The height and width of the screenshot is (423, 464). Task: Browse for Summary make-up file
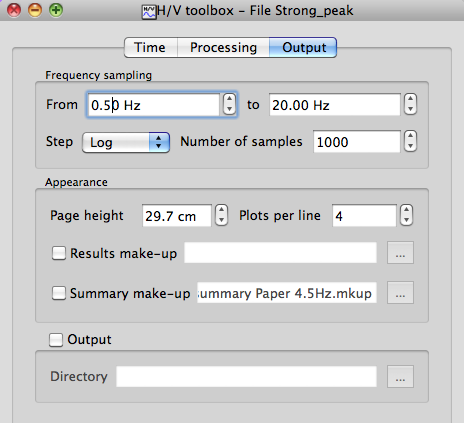(x=400, y=293)
